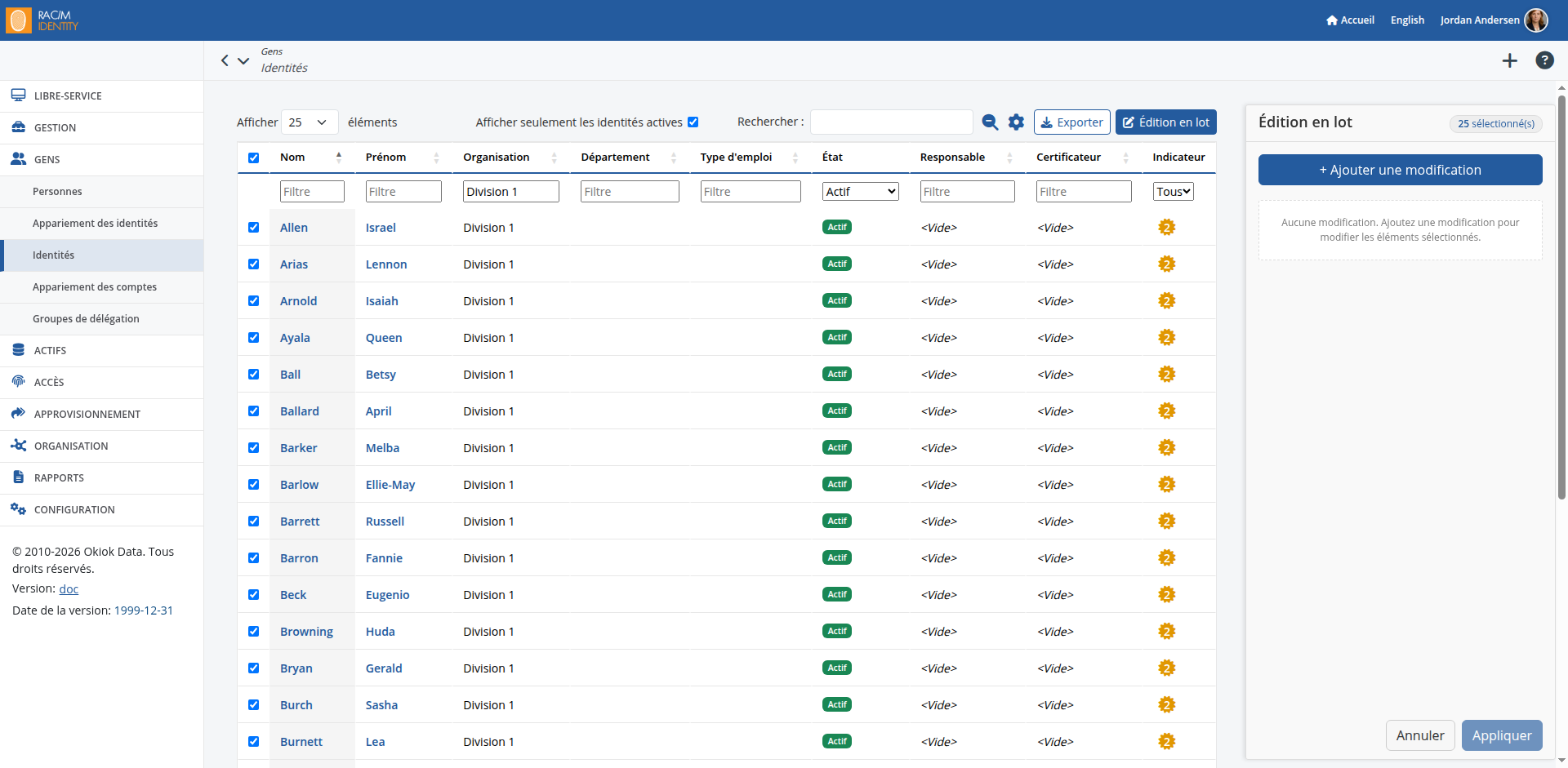Click the indicator badge for Allen

pyautogui.click(x=1167, y=228)
